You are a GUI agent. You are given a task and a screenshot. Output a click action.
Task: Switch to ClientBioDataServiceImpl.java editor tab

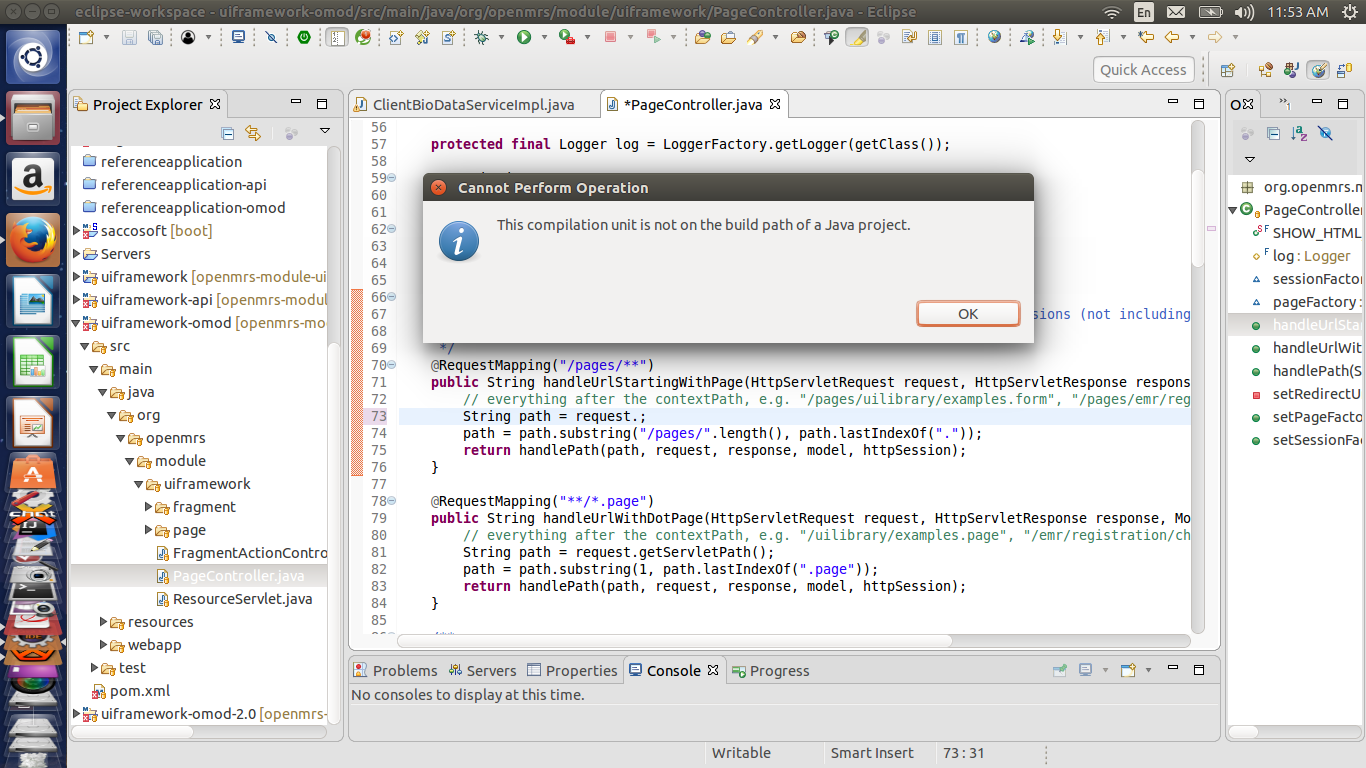tap(473, 104)
